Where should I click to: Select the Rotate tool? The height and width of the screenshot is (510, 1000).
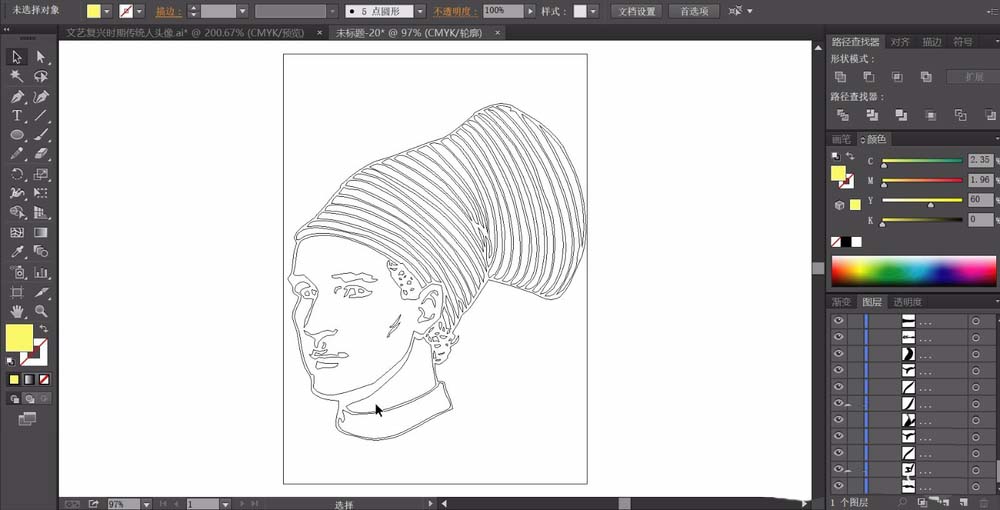(x=17, y=174)
